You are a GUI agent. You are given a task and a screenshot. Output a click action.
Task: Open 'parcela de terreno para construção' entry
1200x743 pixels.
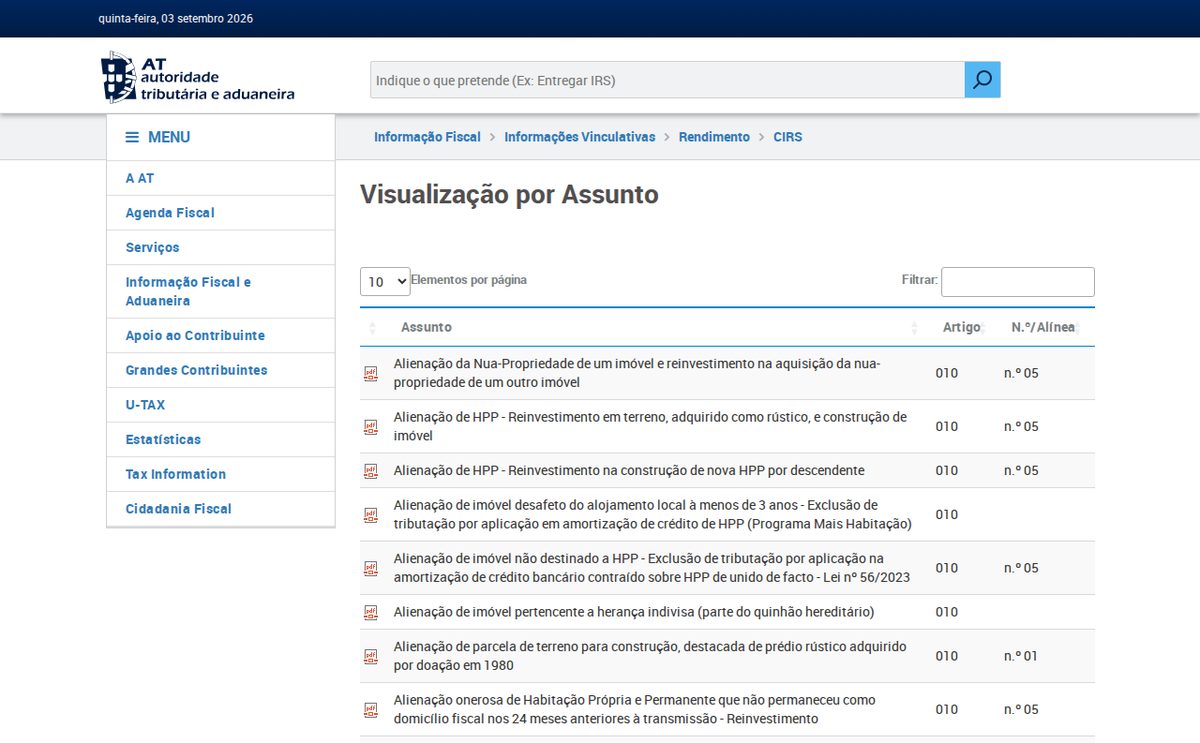click(650, 656)
